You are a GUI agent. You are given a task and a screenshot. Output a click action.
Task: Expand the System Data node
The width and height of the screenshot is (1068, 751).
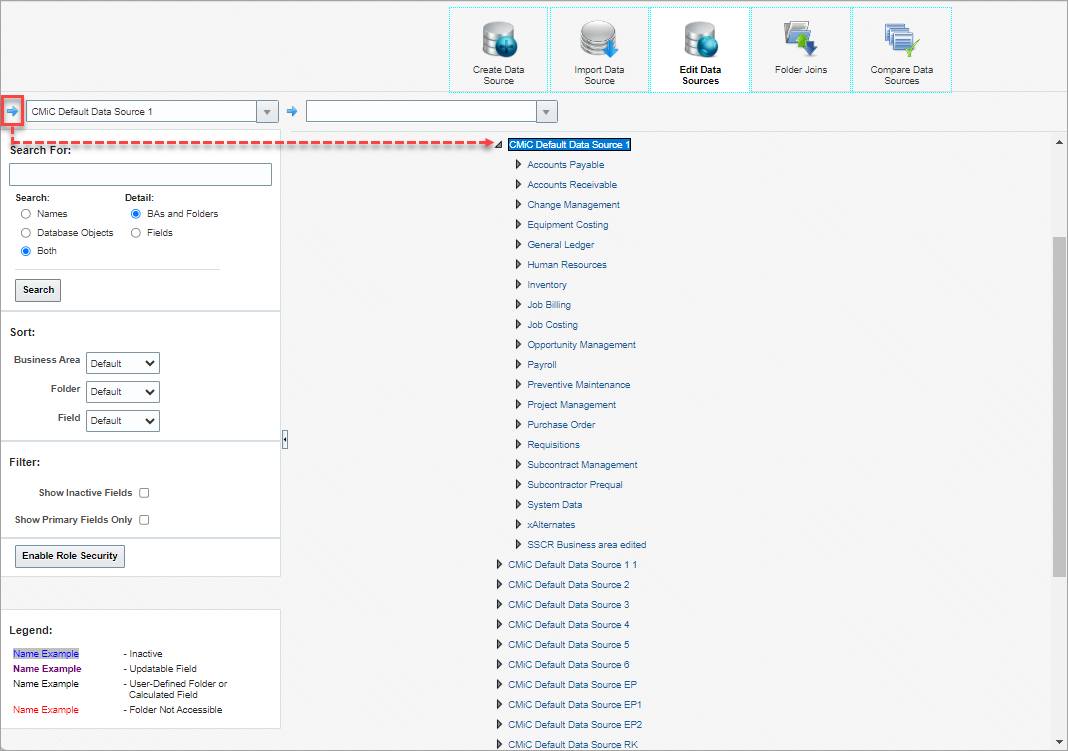tap(518, 505)
